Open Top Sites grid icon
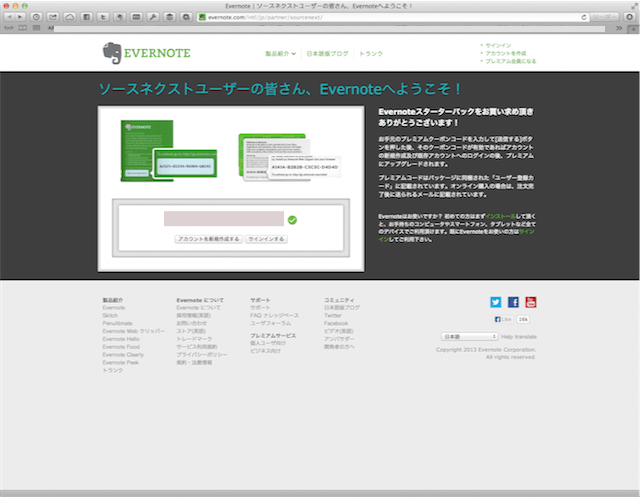 coord(36,28)
